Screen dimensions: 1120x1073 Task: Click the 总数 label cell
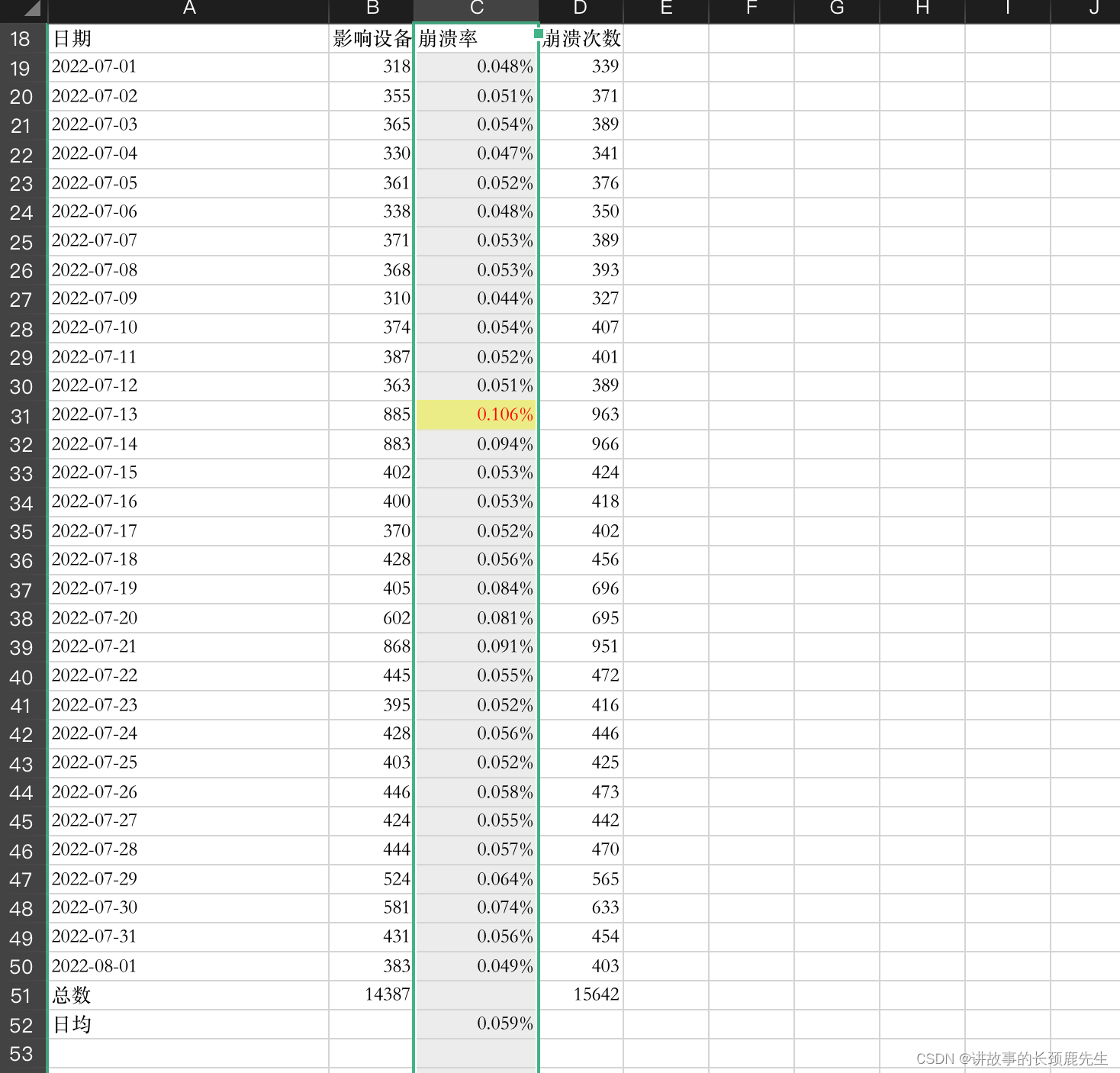188,995
